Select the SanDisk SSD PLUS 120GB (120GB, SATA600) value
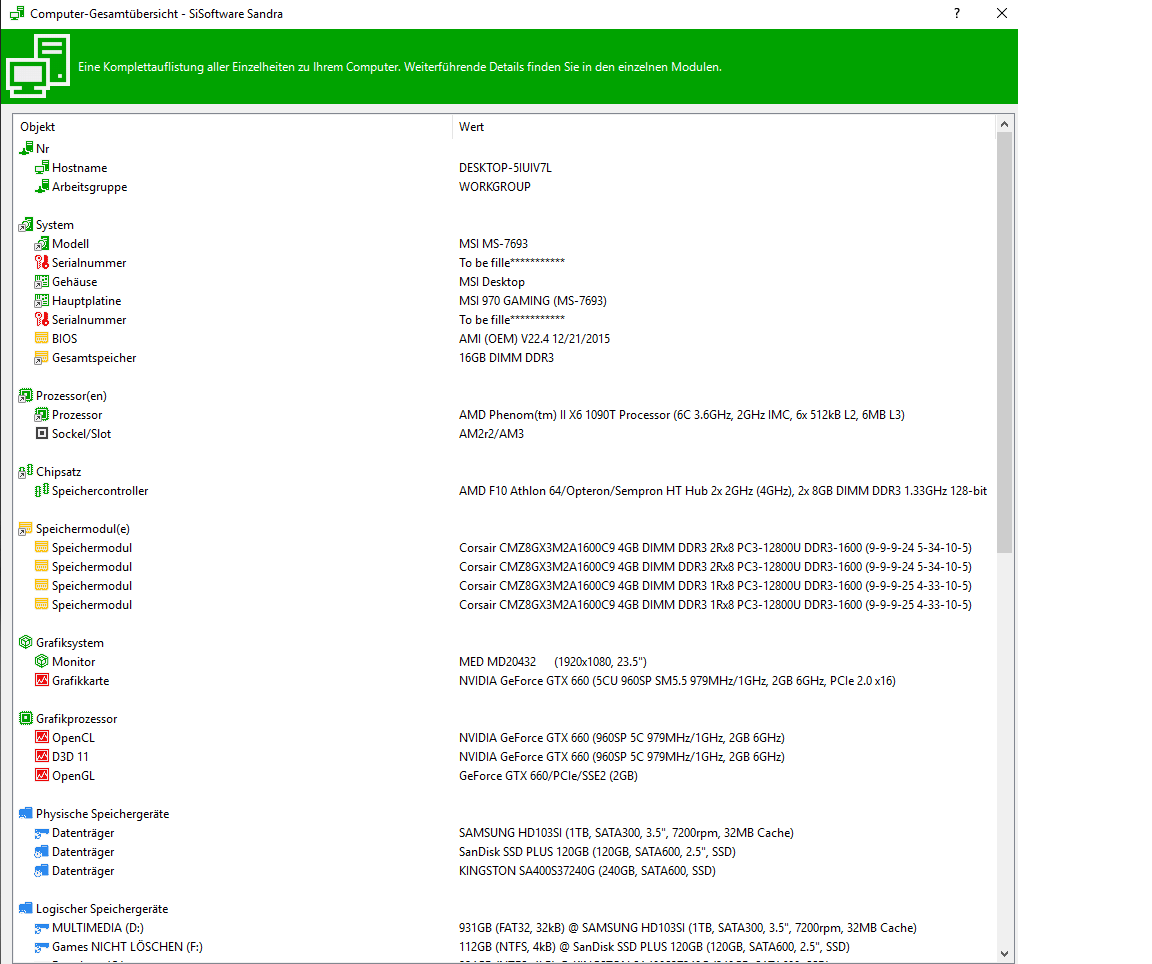 [x=597, y=852]
